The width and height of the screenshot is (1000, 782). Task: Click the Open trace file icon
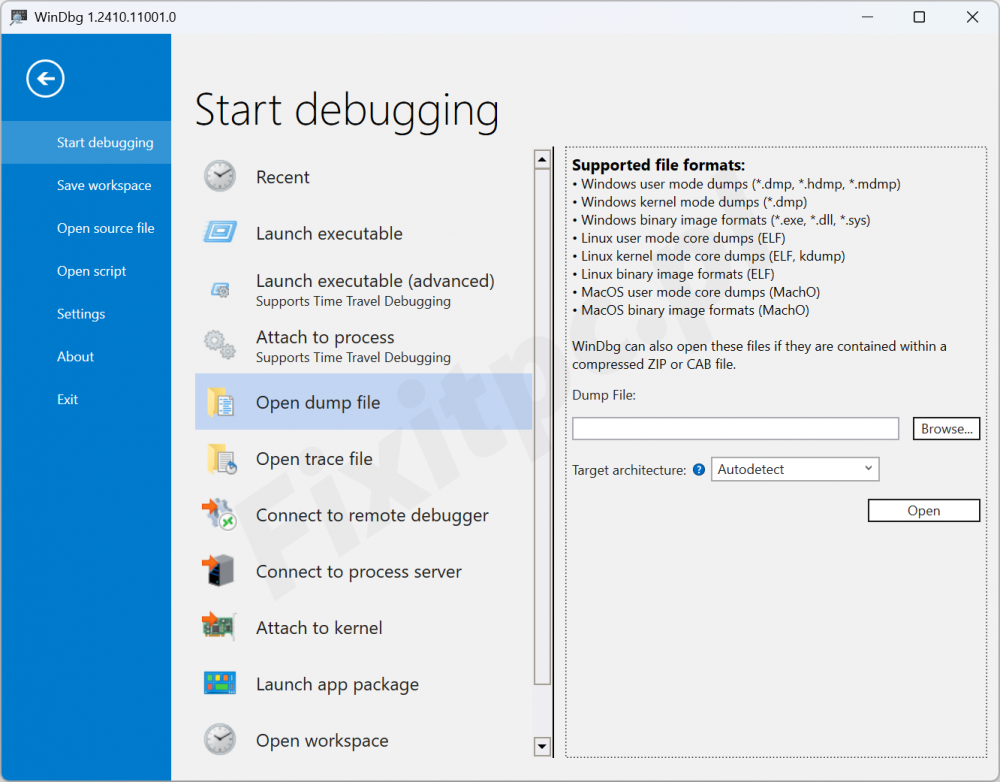click(221, 459)
